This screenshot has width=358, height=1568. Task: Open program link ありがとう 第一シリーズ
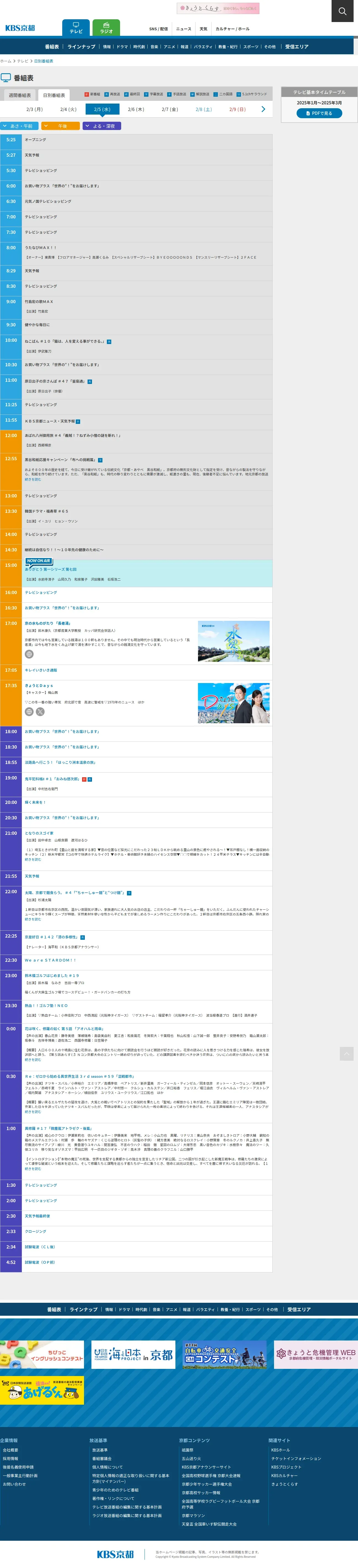point(51,569)
